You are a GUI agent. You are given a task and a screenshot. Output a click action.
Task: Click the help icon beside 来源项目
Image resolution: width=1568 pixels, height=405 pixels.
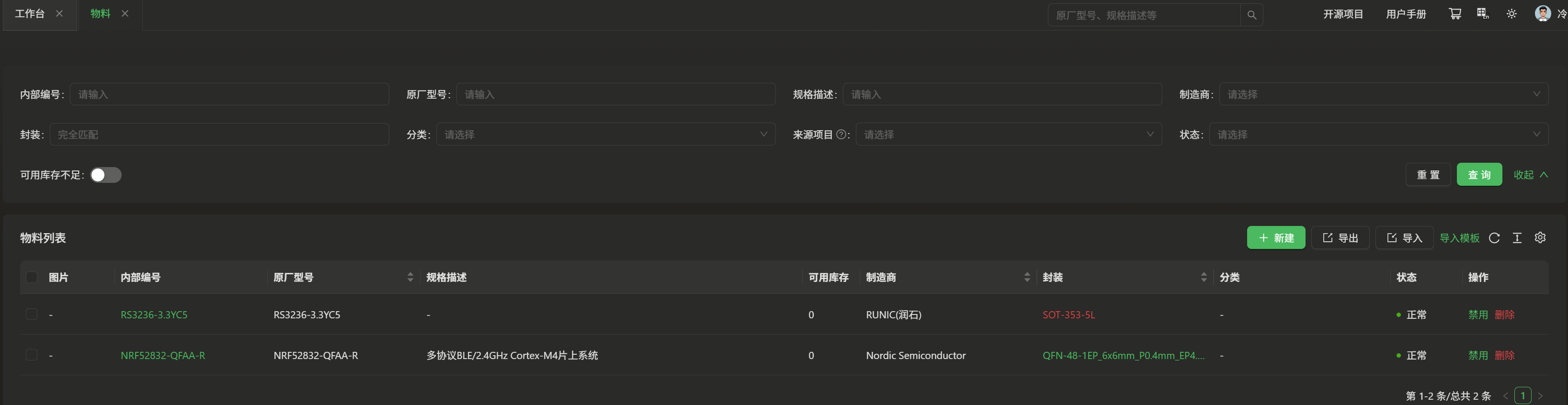841,135
